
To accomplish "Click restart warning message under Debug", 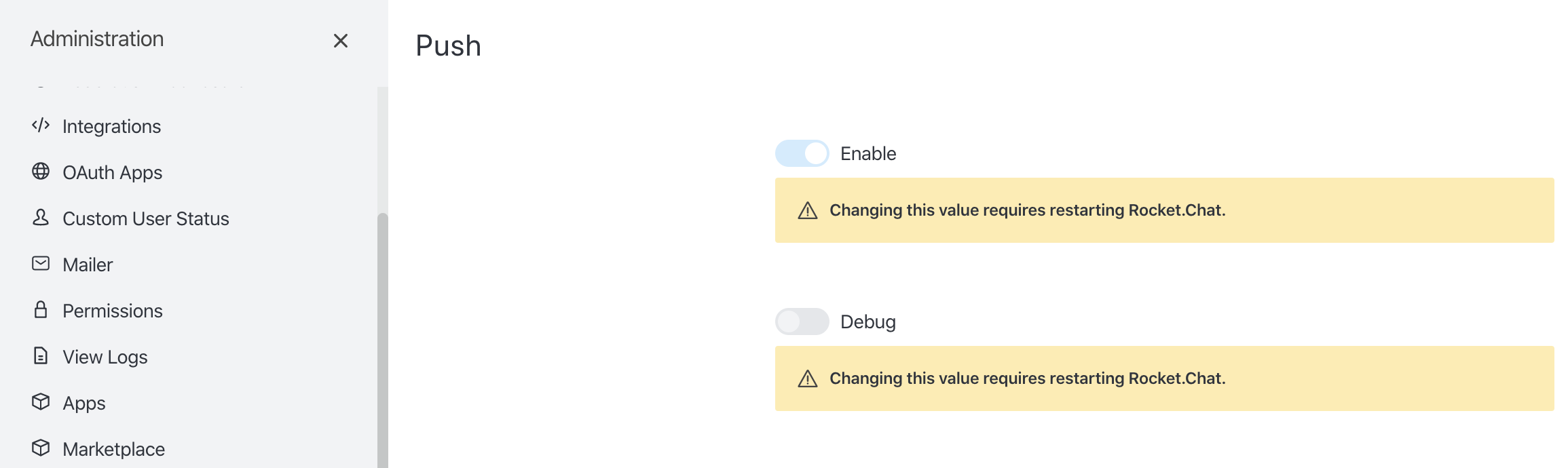I will point(1027,378).
